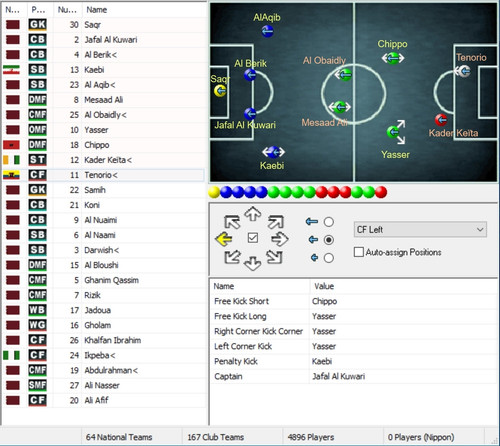Select Chippo player marker on pitch
The image size is (500, 446).
(x=393, y=58)
